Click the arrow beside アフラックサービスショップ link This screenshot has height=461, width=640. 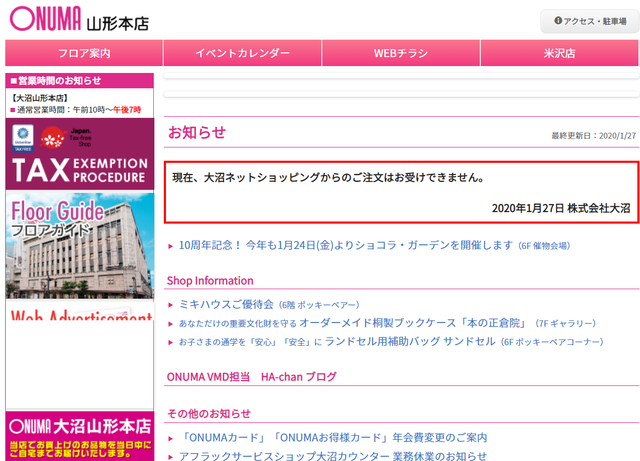click(x=171, y=457)
